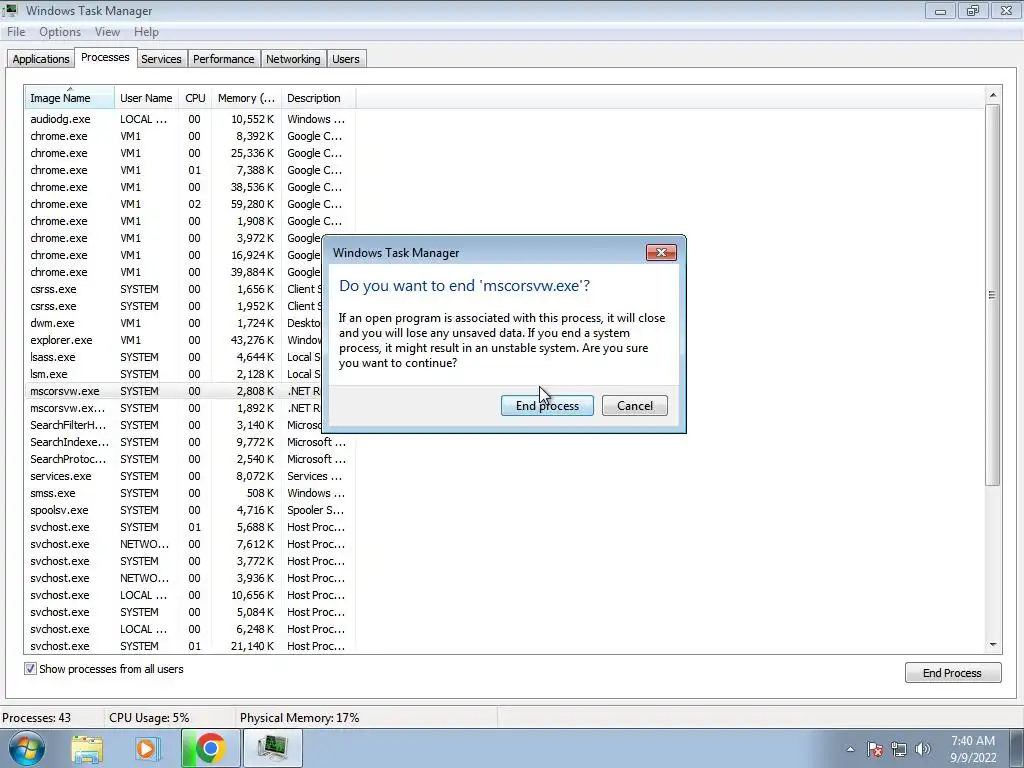The image size is (1024, 768).
Task: Click the Task Manager title bar icon
Action: [10, 10]
